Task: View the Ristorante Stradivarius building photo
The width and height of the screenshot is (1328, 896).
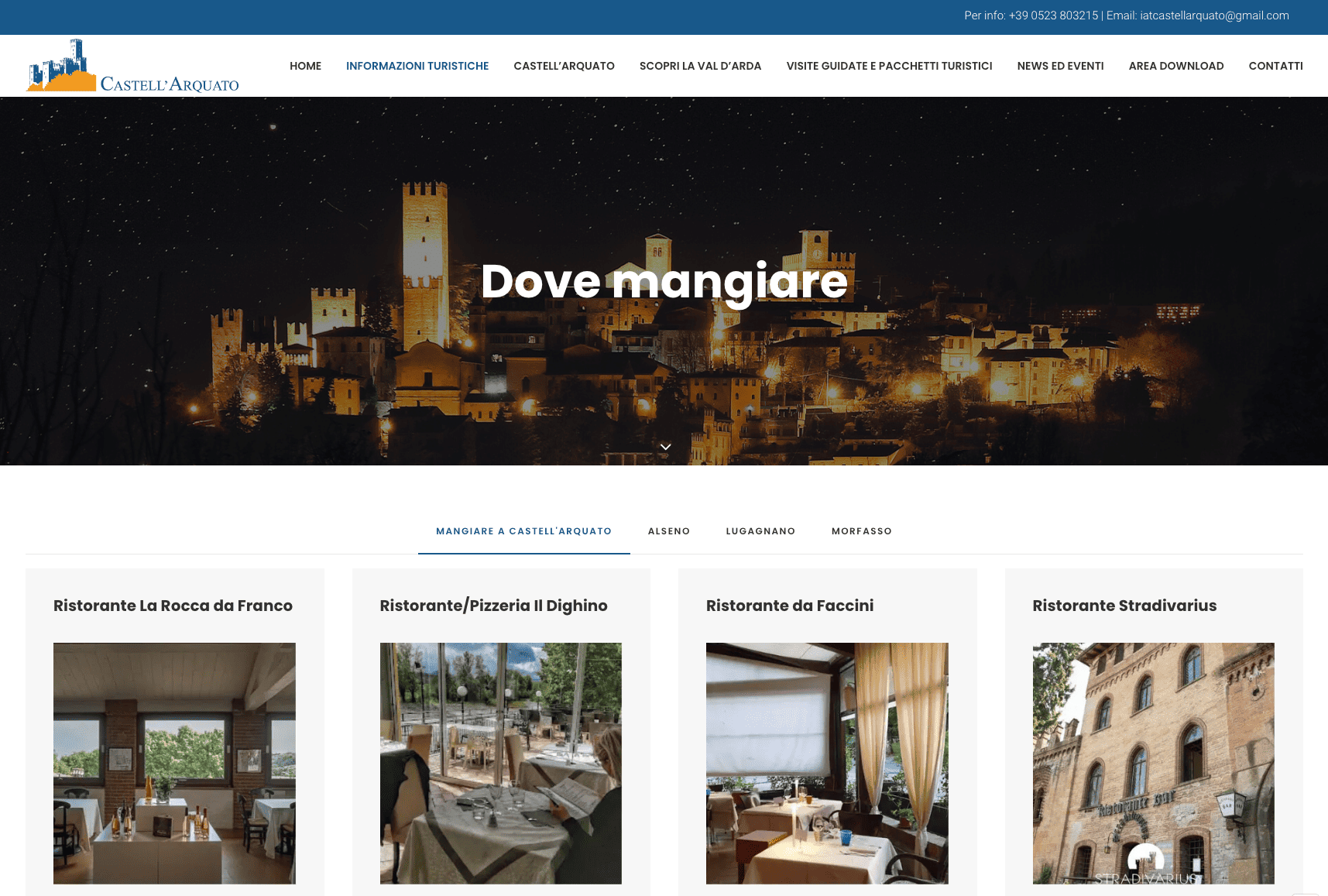Action: (1153, 763)
